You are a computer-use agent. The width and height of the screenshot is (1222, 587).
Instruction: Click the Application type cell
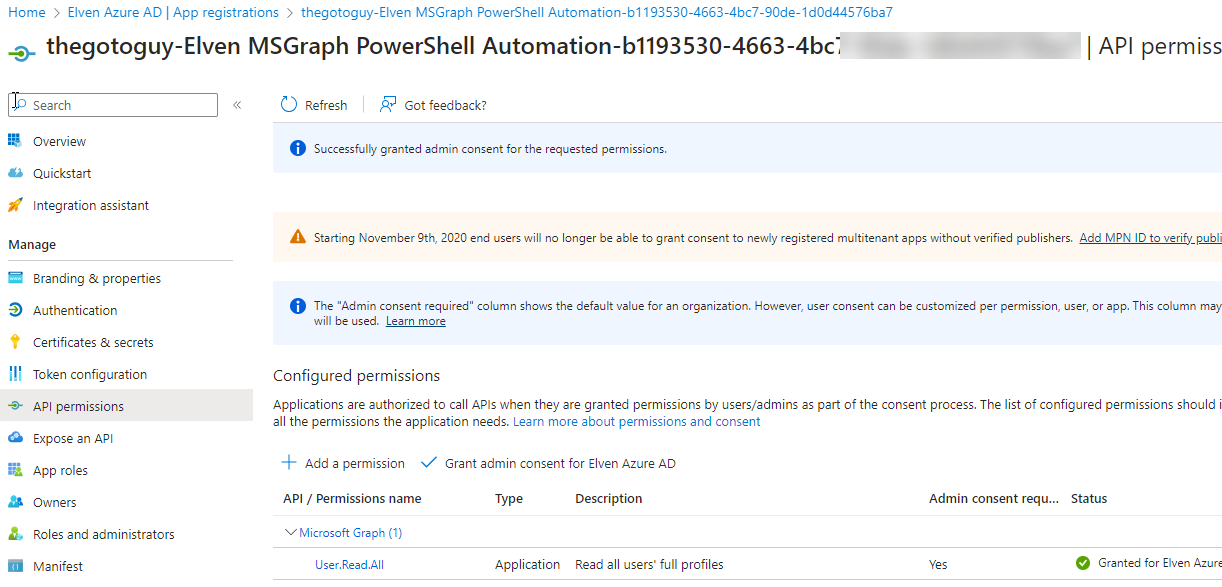(x=528, y=564)
